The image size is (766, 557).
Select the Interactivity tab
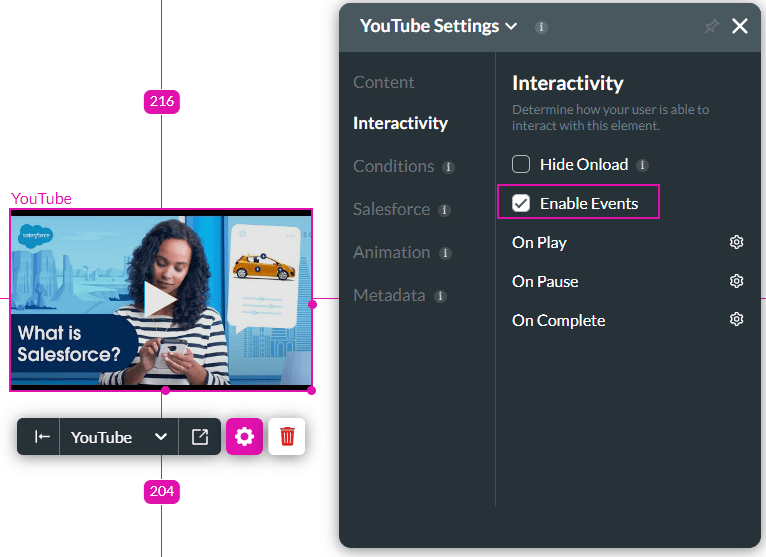pyautogui.click(x=400, y=123)
